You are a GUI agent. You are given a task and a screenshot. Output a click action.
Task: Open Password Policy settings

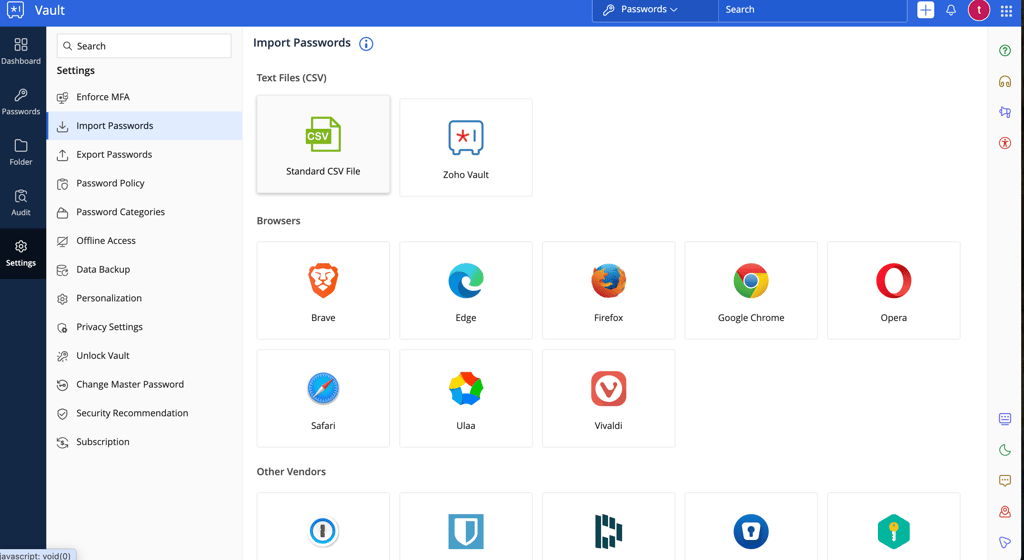[144, 183]
